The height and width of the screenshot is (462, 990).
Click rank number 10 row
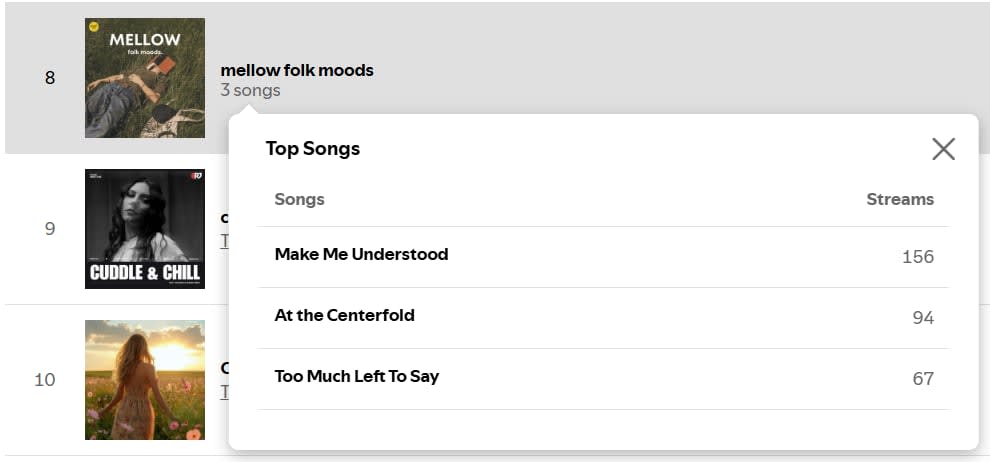pos(45,380)
